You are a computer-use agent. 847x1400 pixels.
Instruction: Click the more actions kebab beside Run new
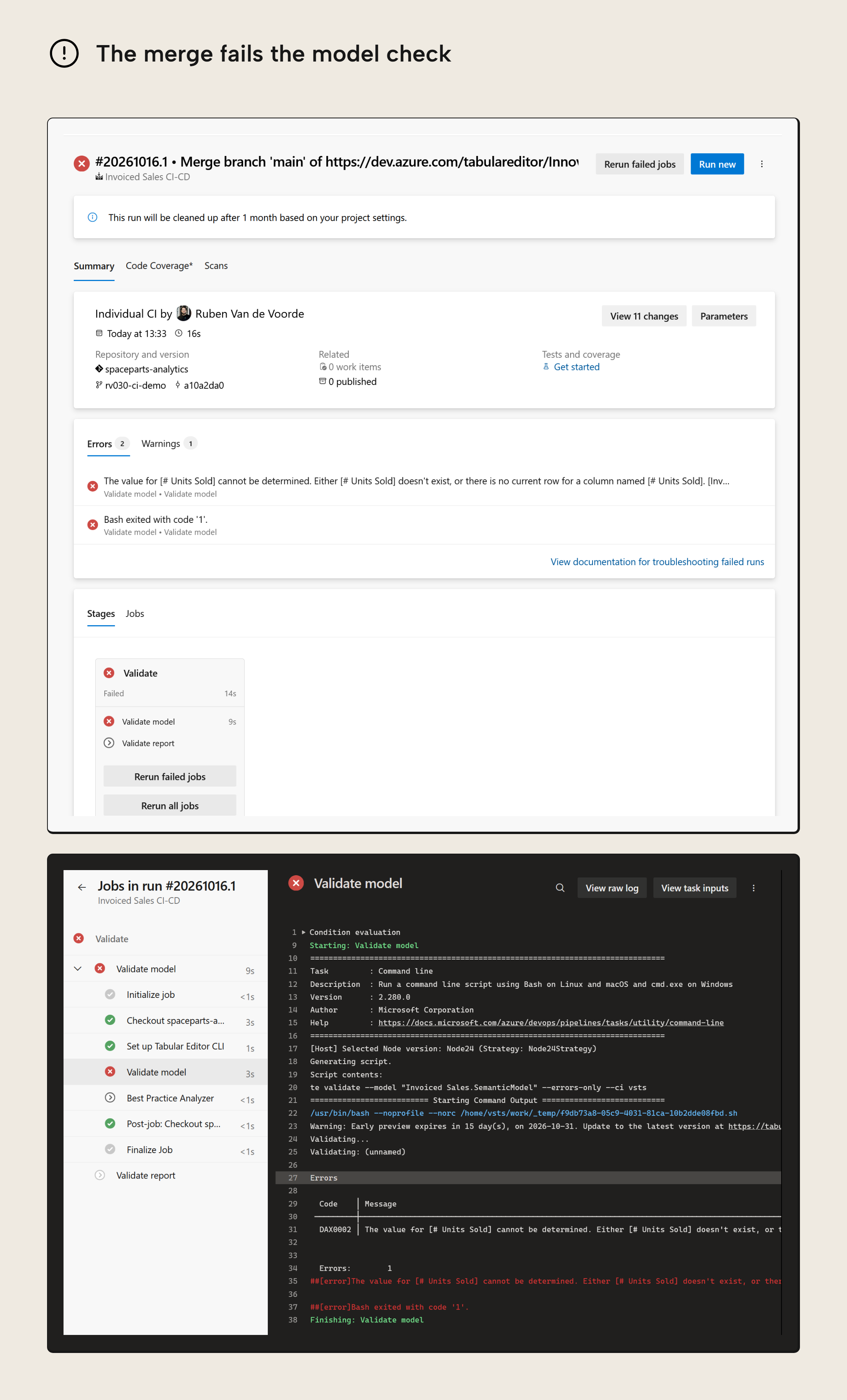pyautogui.click(x=762, y=164)
